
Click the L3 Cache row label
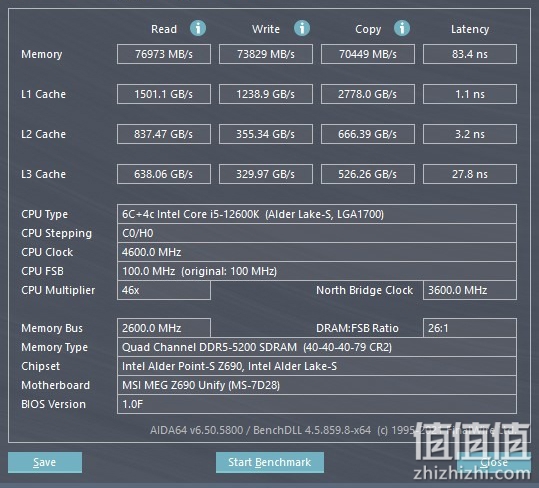coord(43,174)
